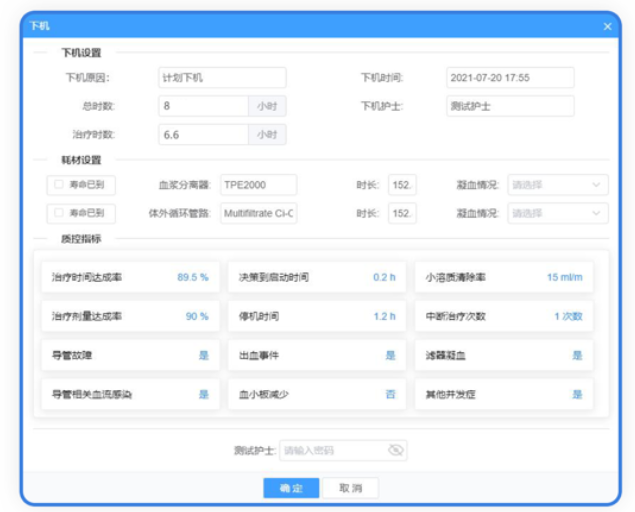
Task: Toggle the 出血事件 是 value
Action: coord(390,355)
